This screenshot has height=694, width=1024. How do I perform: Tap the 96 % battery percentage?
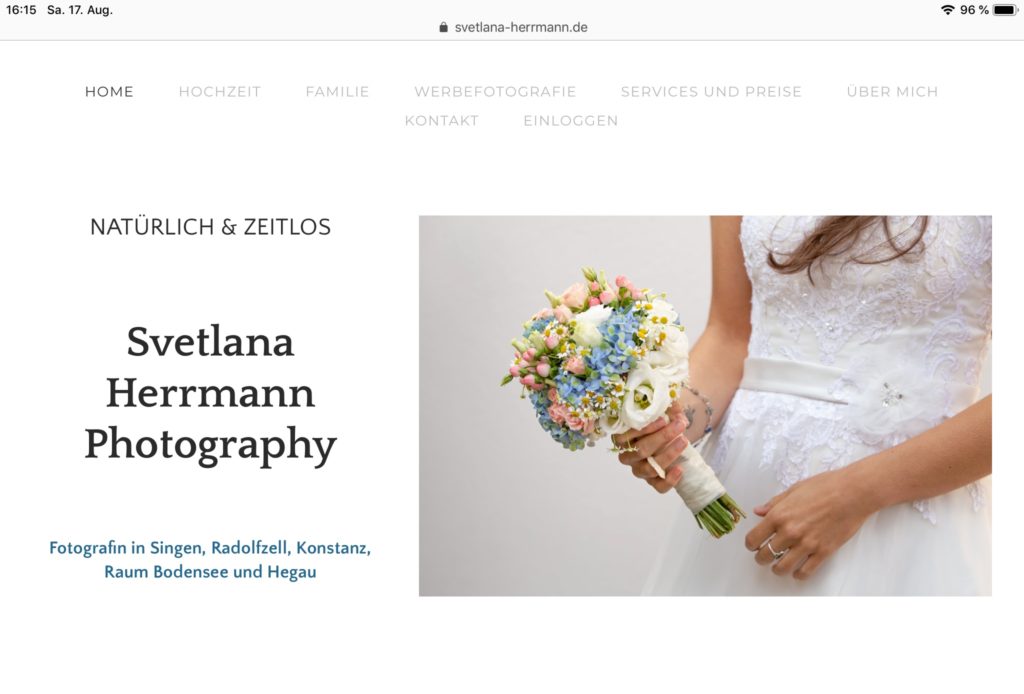tap(974, 10)
